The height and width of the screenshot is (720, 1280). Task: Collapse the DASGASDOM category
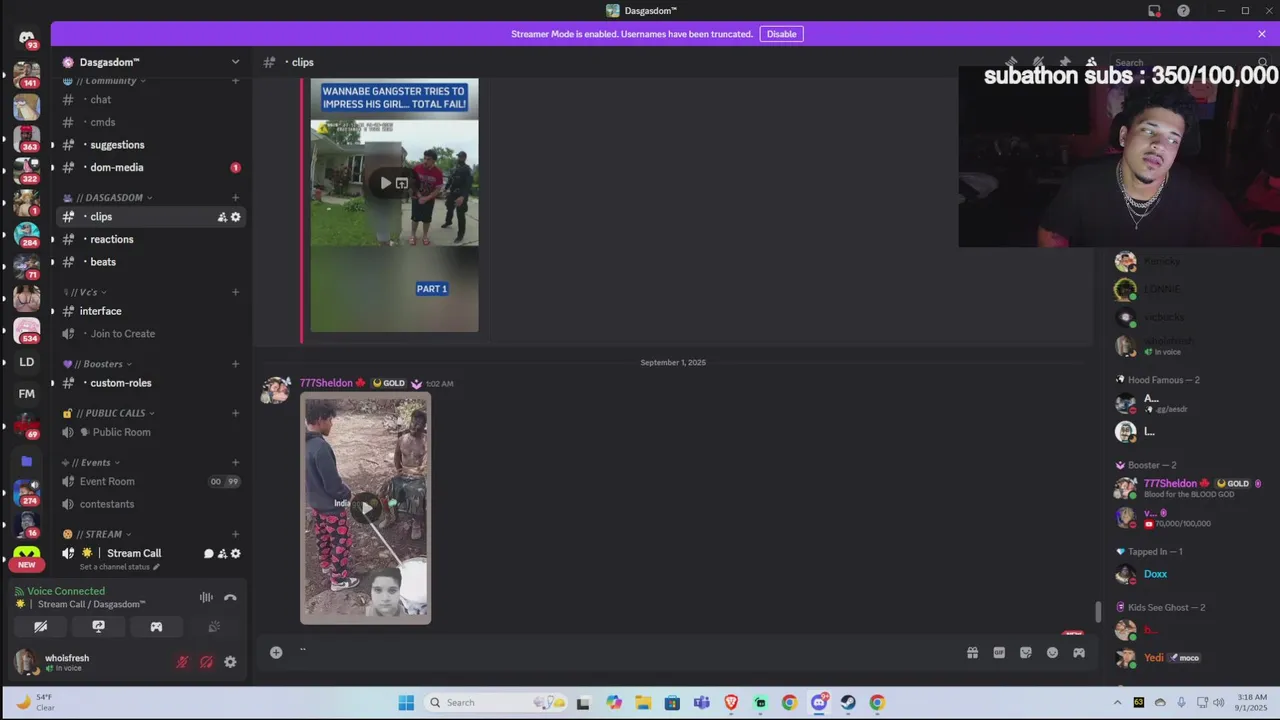[x=107, y=197]
